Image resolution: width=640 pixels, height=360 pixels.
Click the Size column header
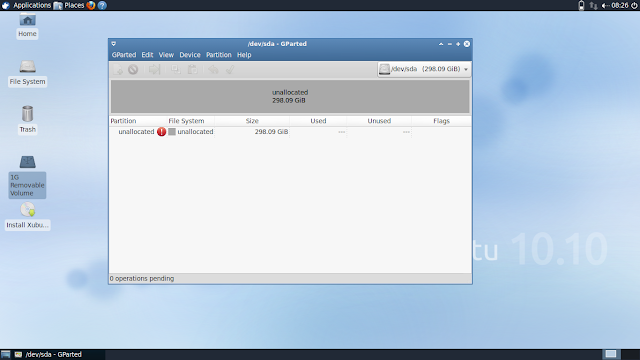coord(252,121)
